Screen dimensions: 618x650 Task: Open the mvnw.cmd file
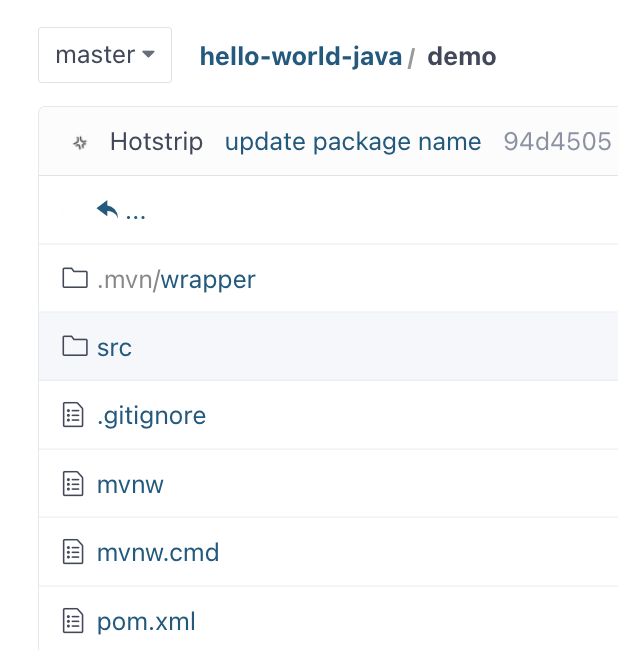[157, 552]
